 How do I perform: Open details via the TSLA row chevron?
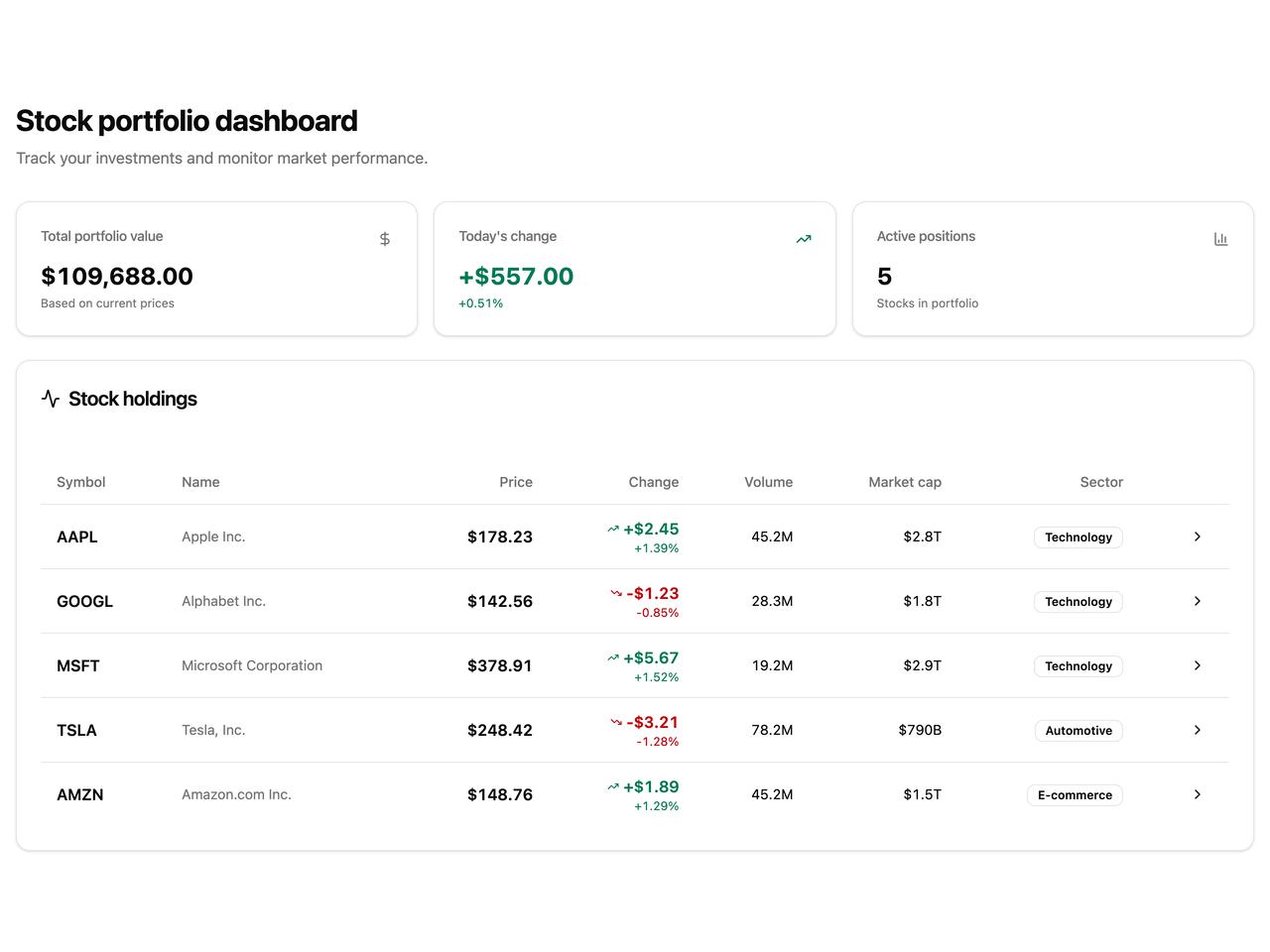1198,730
